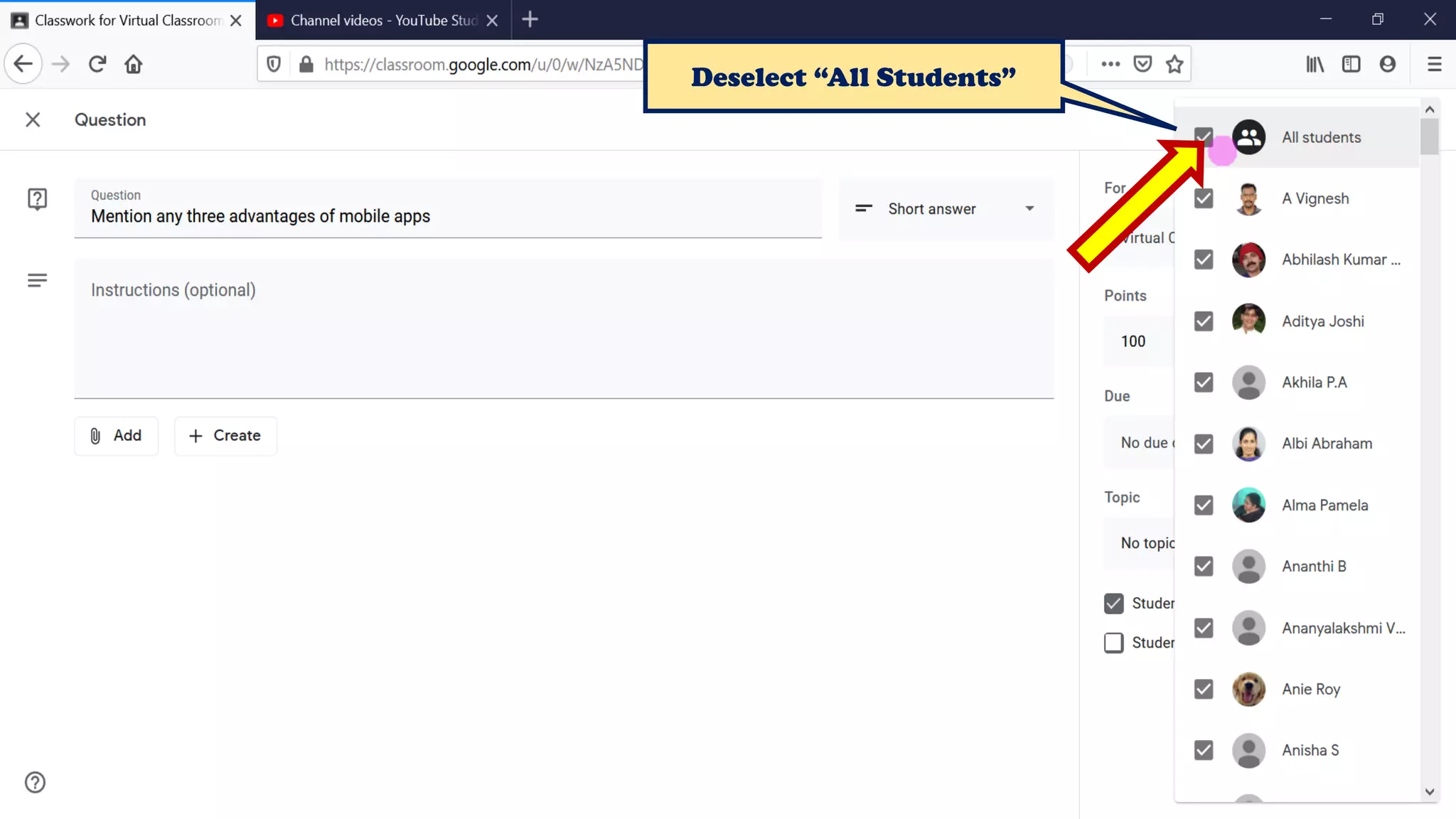Click student list scrollbar up arrow
Viewport: 1456px width, 819px height.
(x=1430, y=109)
